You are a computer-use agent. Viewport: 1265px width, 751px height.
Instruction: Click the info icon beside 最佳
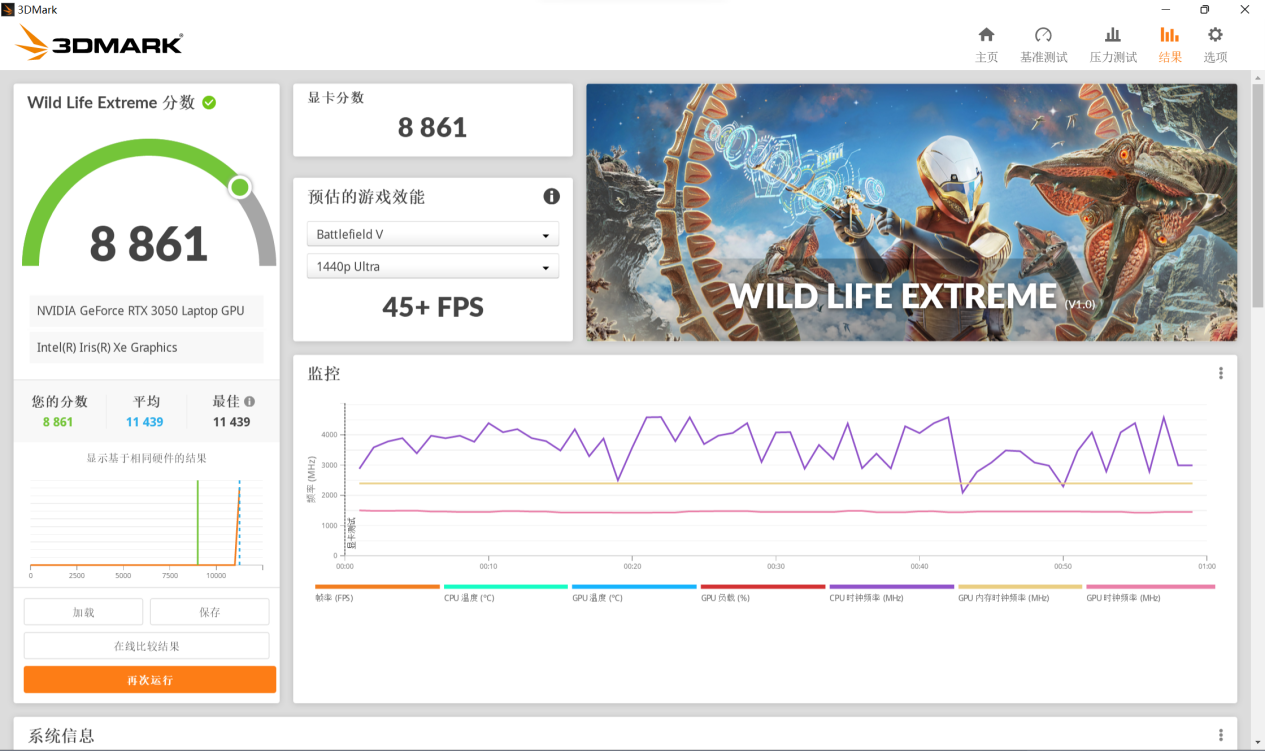pyautogui.click(x=249, y=401)
